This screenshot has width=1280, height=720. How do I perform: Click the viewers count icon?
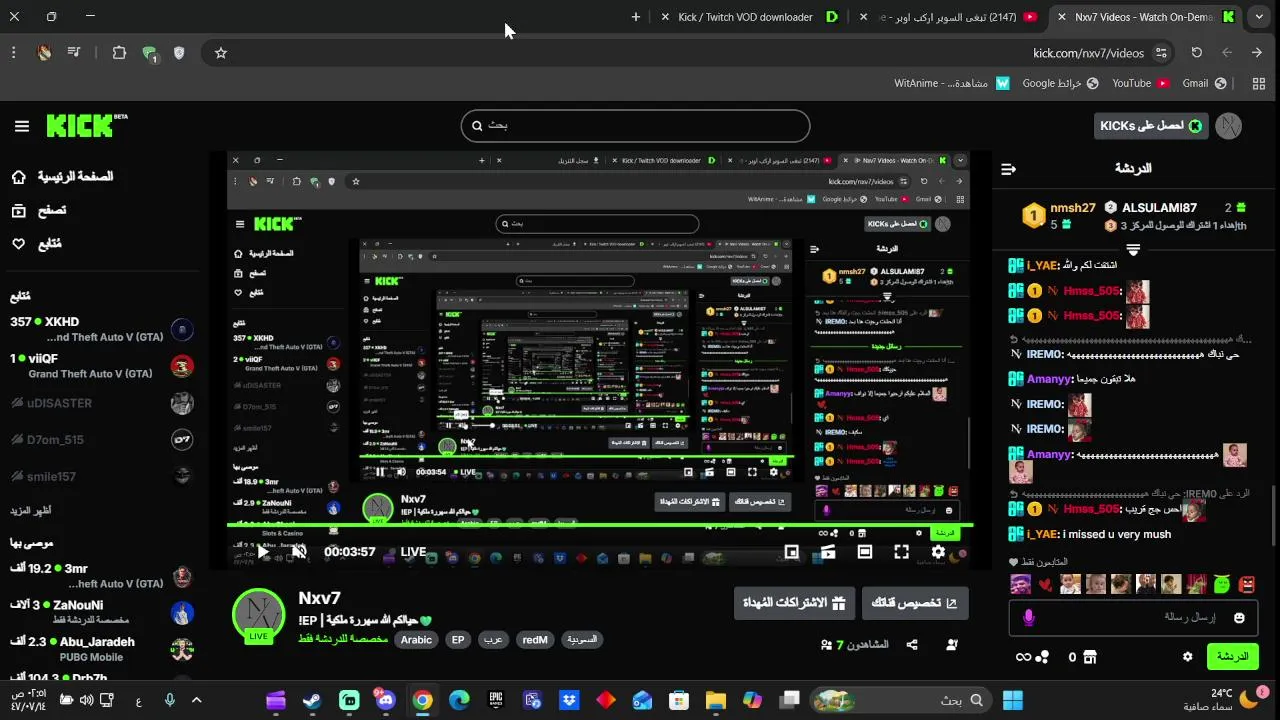827,645
